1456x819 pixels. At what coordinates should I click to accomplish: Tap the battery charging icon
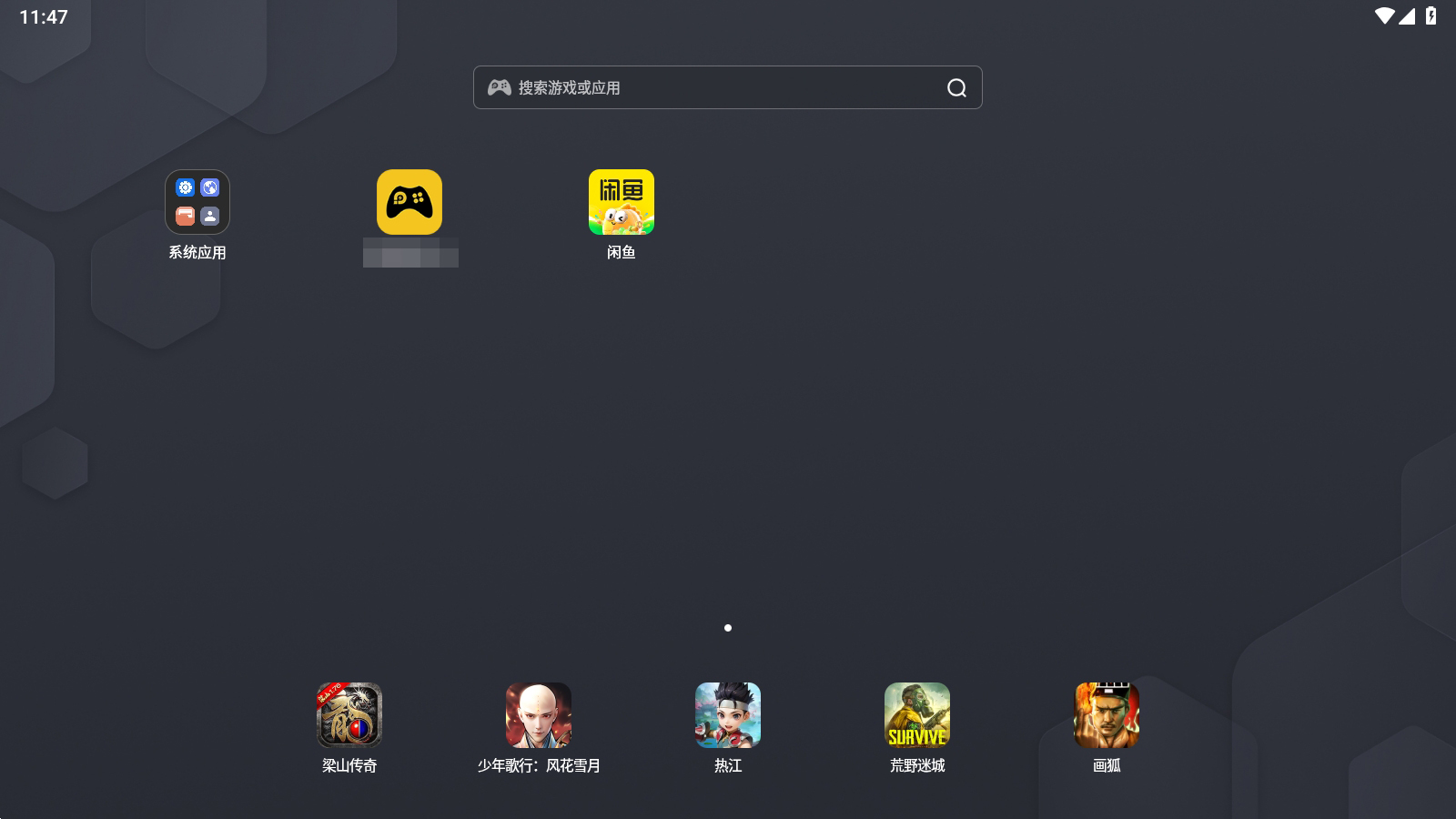pos(1431,16)
